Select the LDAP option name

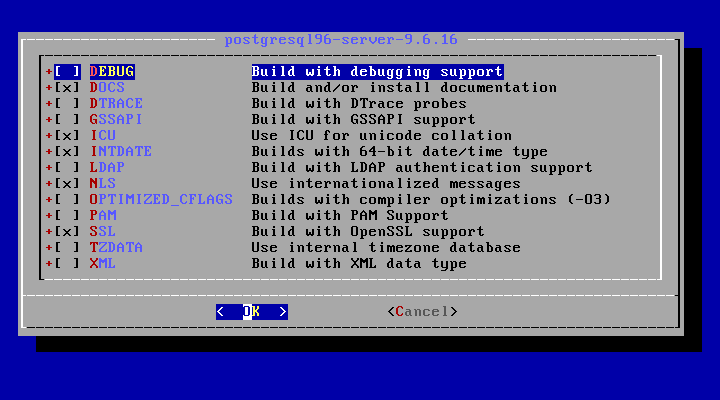pos(107,168)
